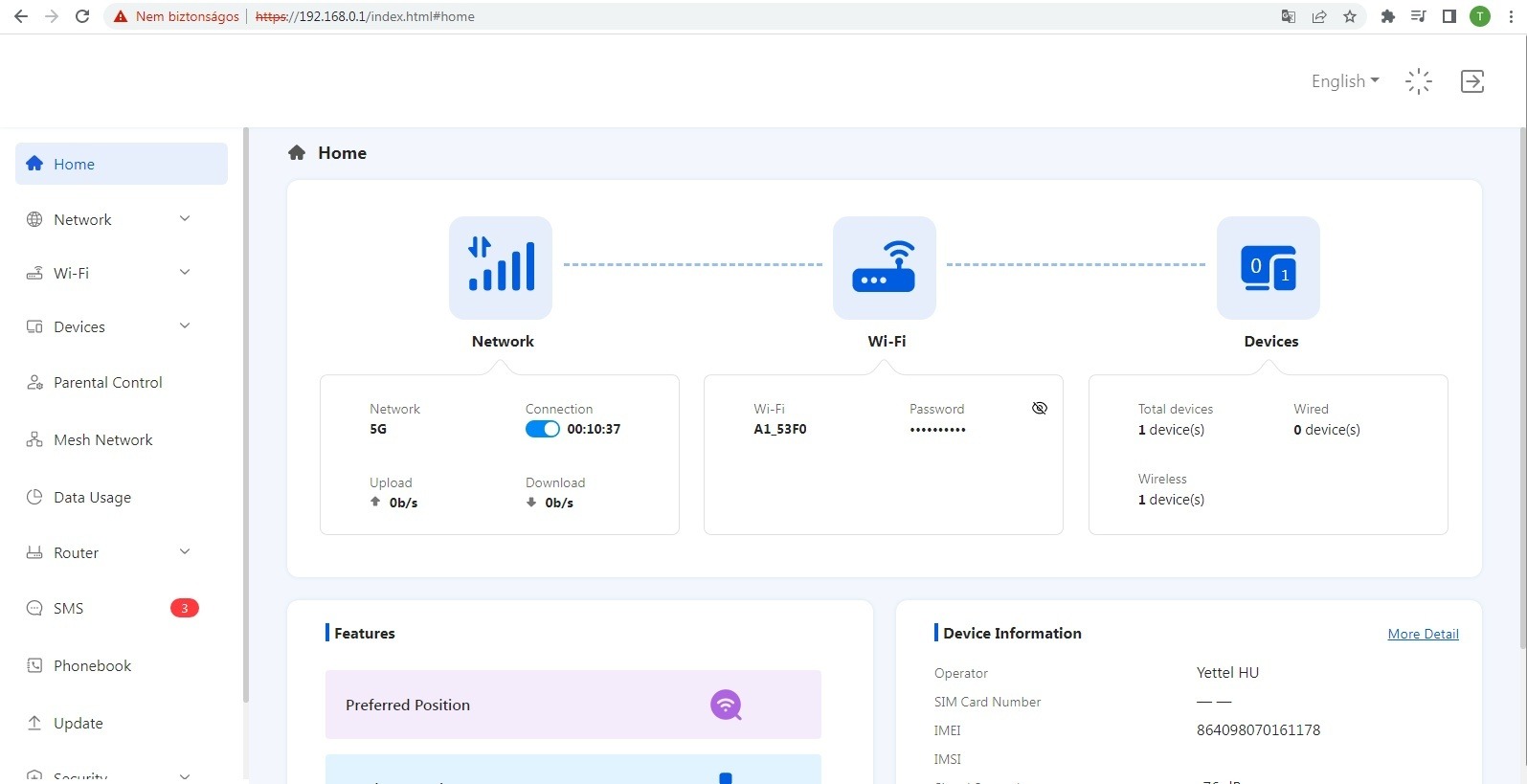Click the Preferred Position Wi-Fi search icon
The image size is (1527, 784).
coord(726,706)
